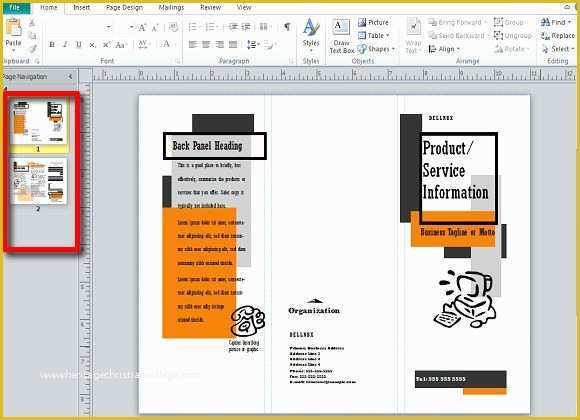Switch to the Insert ribbon tab
The image size is (580, 420).
click(x=81, y=7)
